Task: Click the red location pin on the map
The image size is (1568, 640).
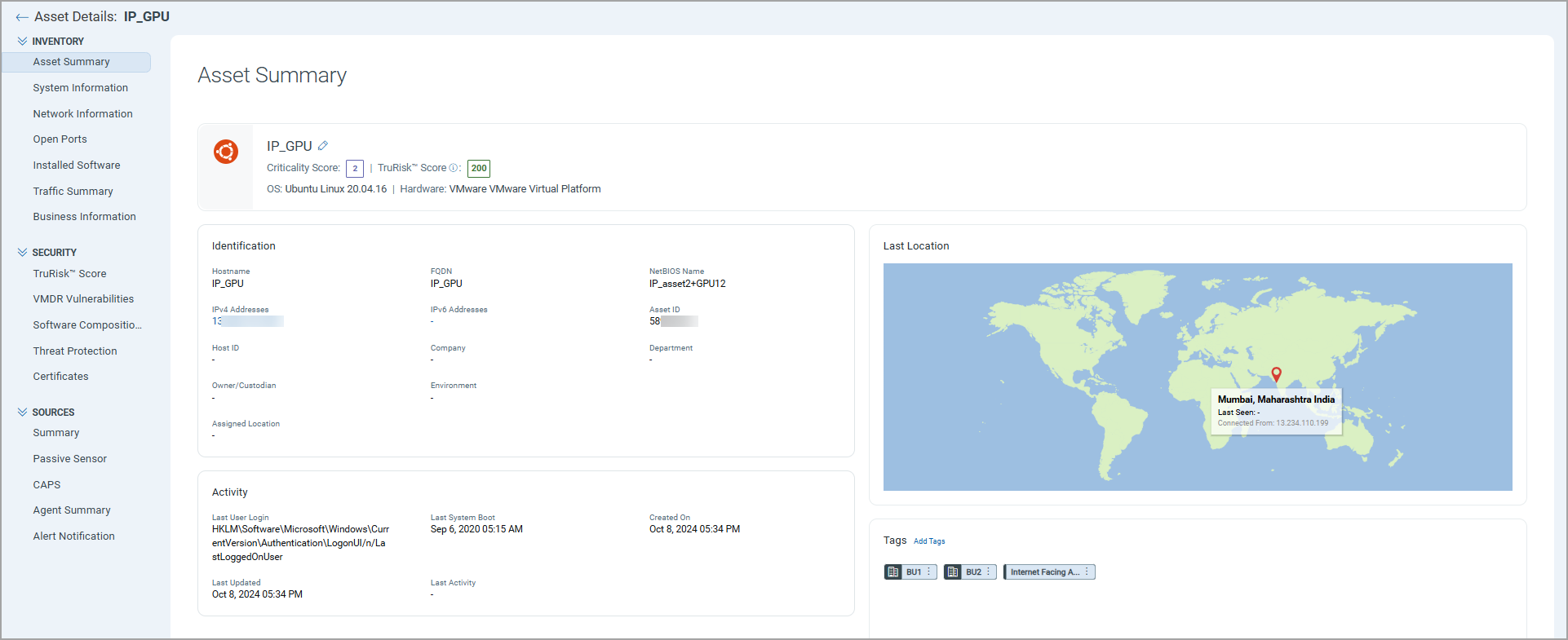Action: point(1277,374)
